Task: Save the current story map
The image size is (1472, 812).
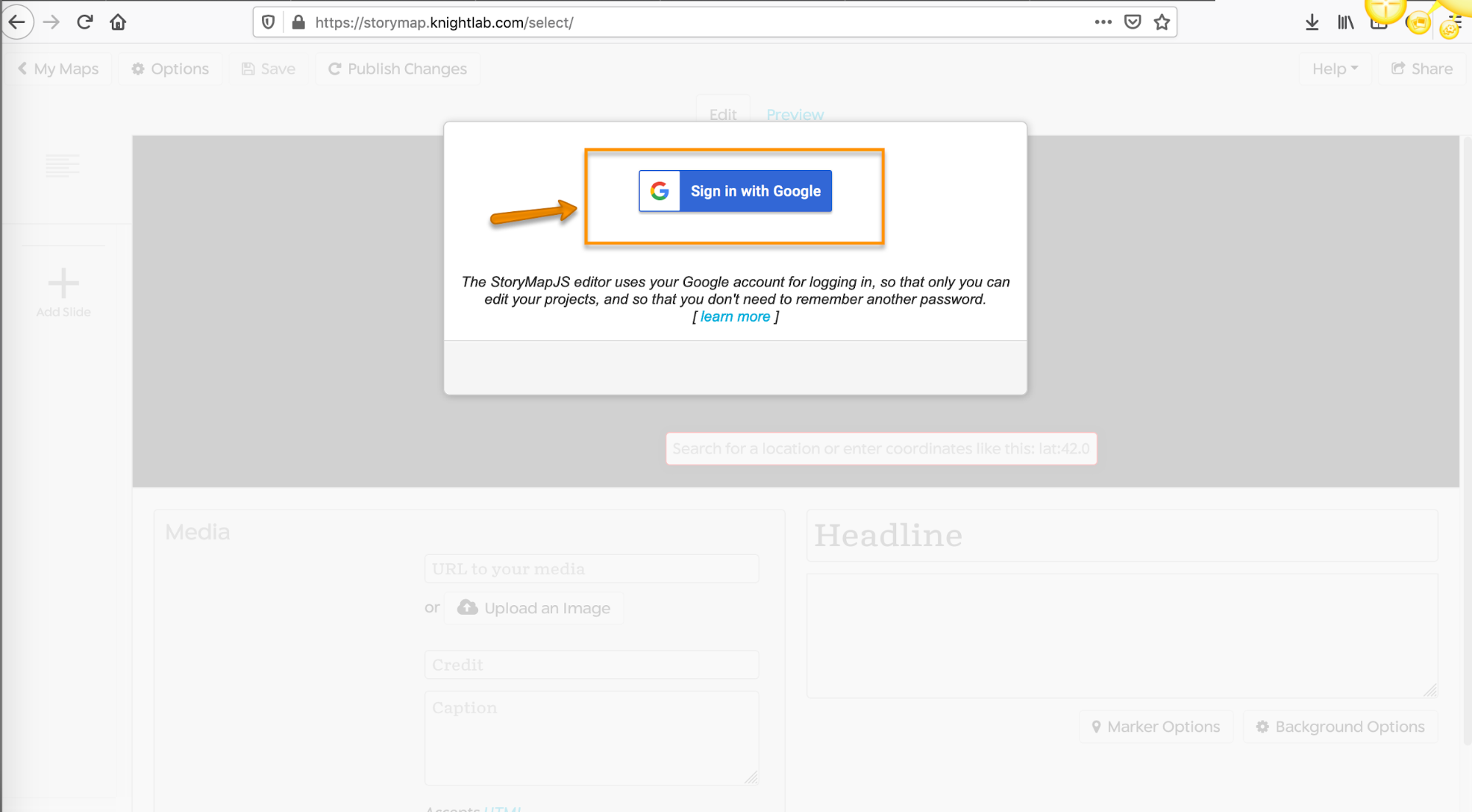Action: tap(267, 68)
